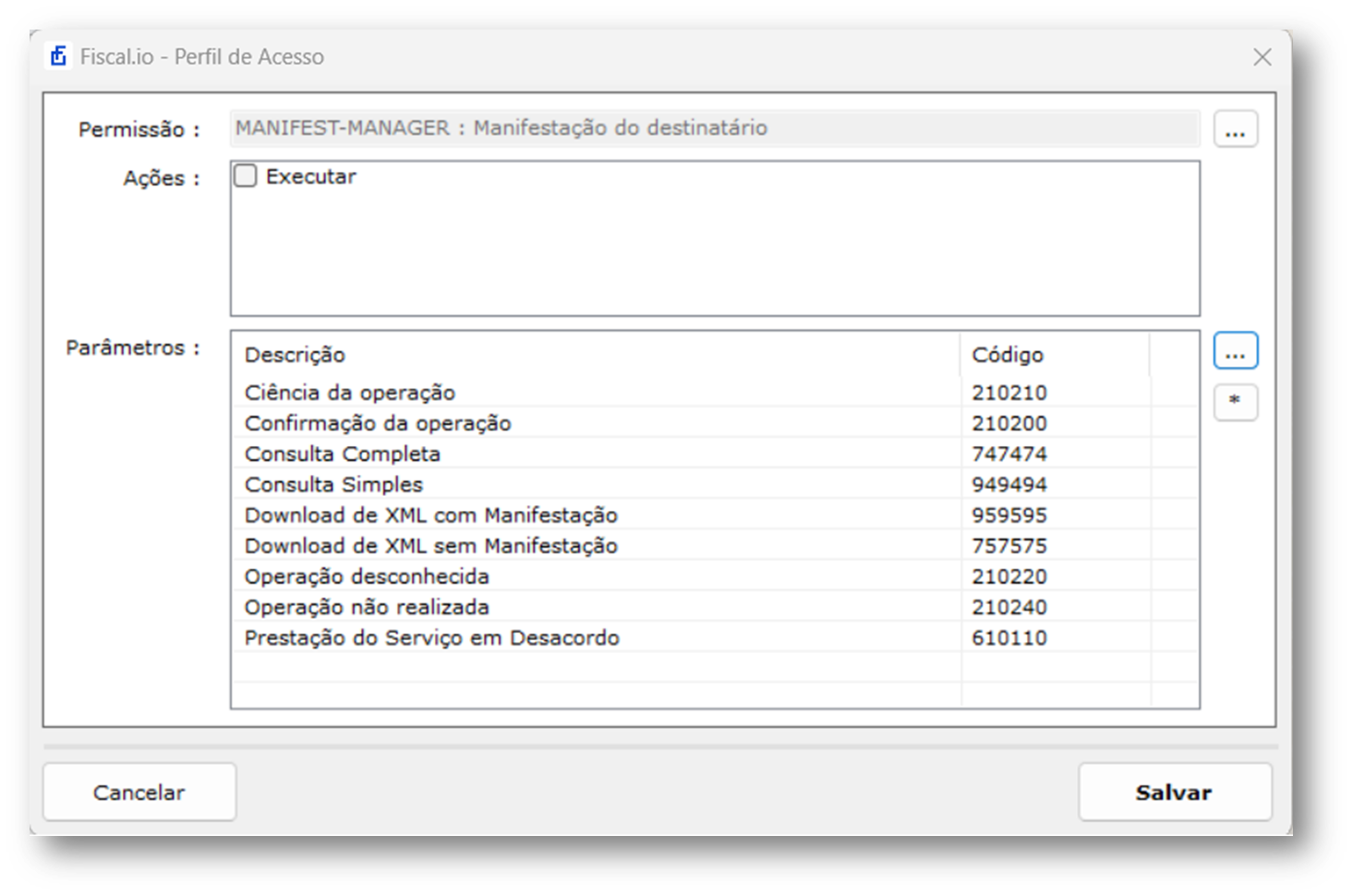Click the Cancelar button

click(x=139, y=792)
